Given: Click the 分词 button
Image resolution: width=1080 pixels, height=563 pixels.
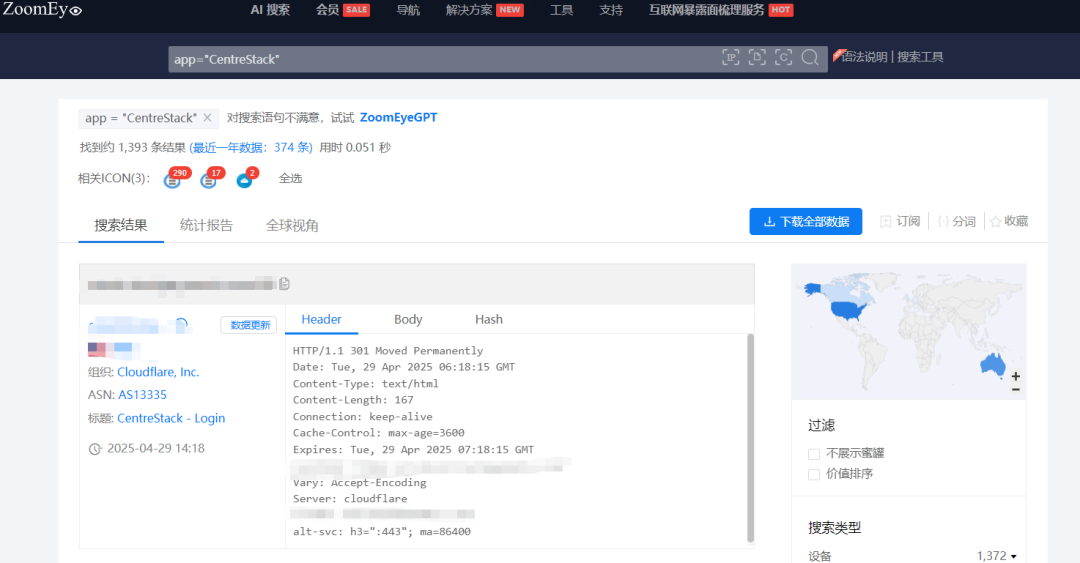Looking at the screenshot, I should click(957, 221).
